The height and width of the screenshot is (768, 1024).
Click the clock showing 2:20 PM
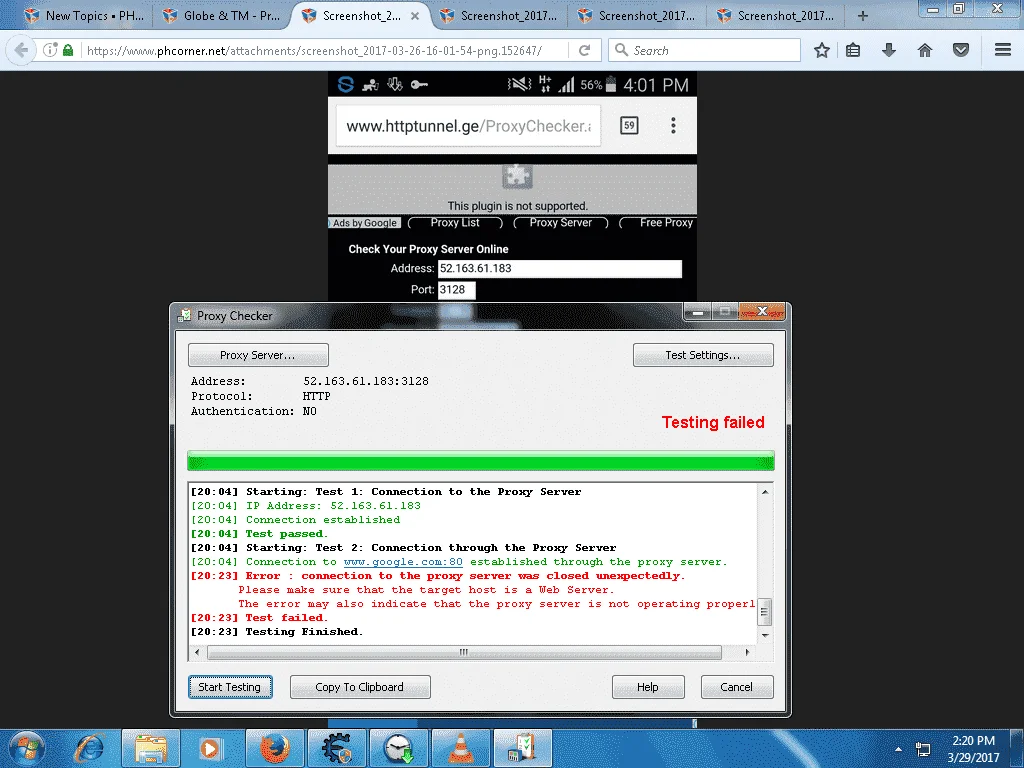click(973, 741)
